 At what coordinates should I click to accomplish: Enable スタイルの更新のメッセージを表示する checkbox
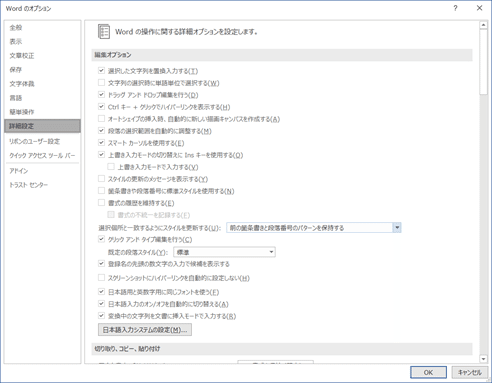(x=101, y=179)
